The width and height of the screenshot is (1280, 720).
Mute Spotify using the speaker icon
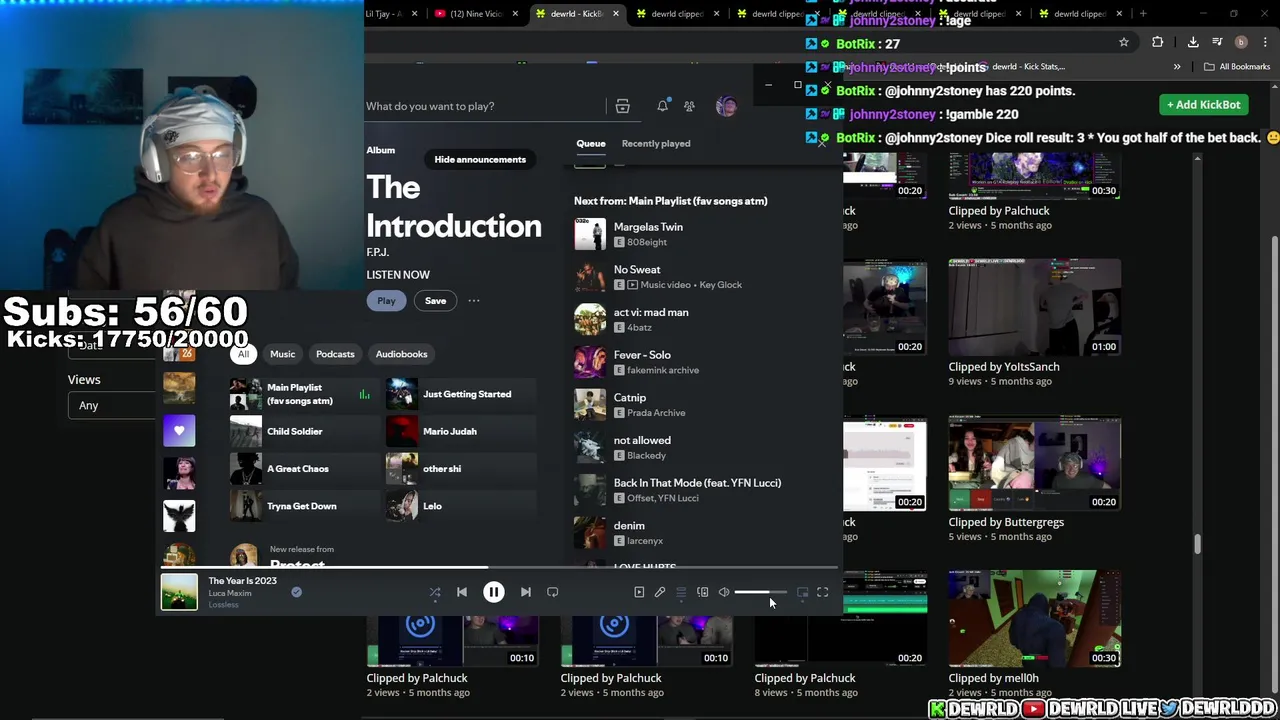(x=724, y=592)
